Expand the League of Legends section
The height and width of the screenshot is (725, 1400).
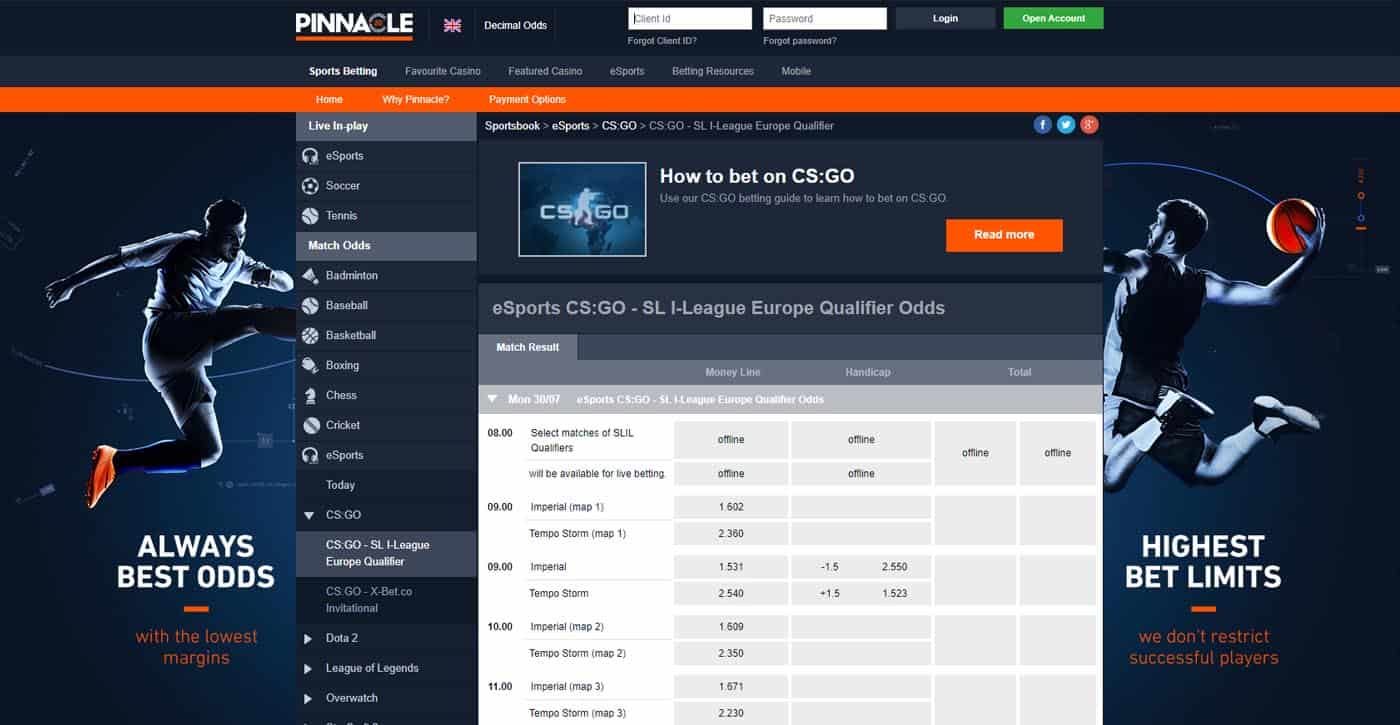(308, 668)
